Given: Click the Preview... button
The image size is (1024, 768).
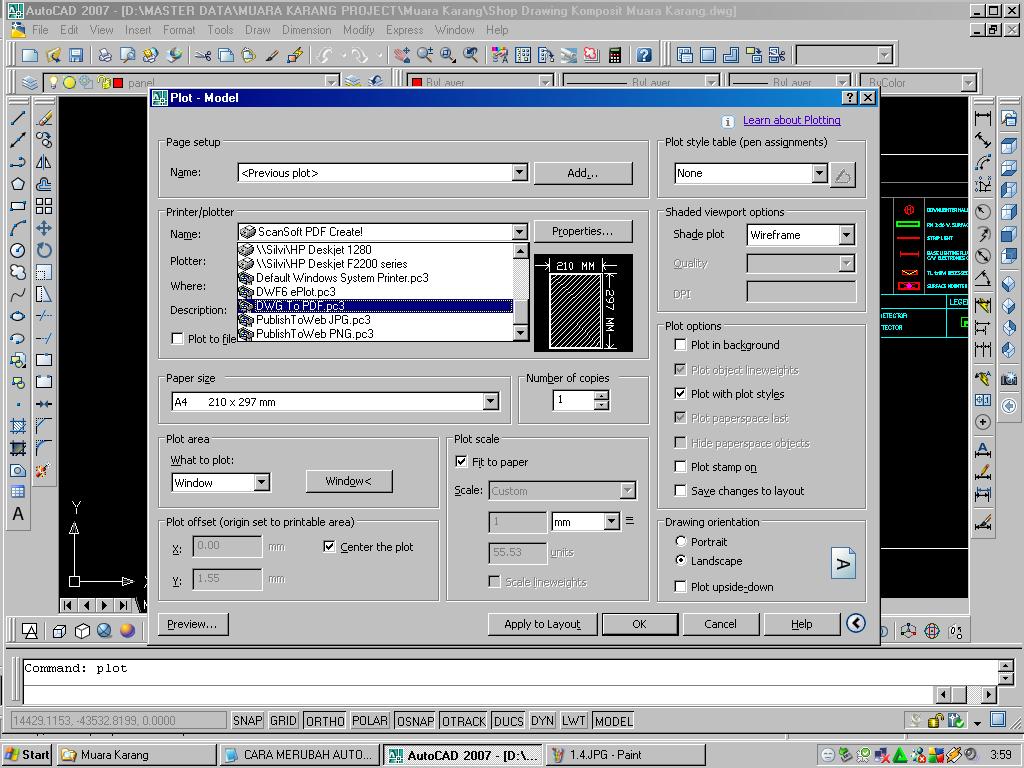Looking at the screenshot, I should pos(193,624).
